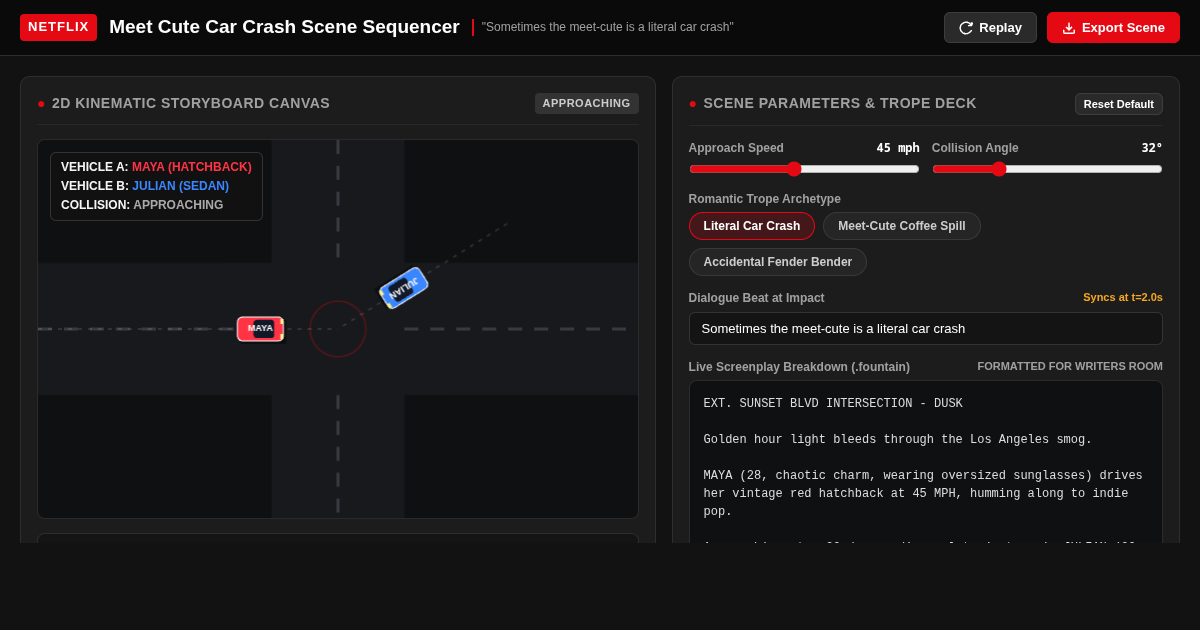1200x630 pixels.
Task: Select the Meet-Cute Coffee Spill trope
Action: pyautogui.click(x=902, y=226)
